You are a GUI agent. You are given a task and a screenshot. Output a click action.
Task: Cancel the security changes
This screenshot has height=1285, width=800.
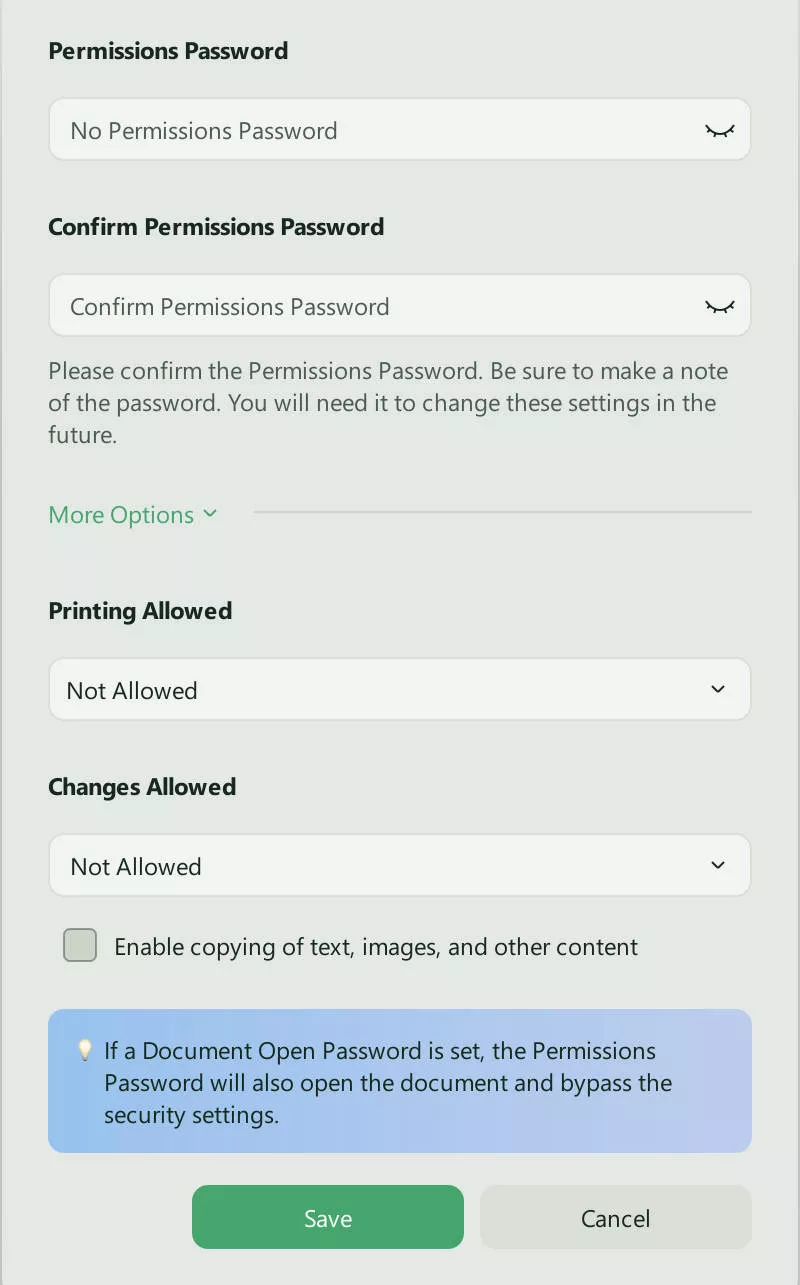coord(615,1217)
